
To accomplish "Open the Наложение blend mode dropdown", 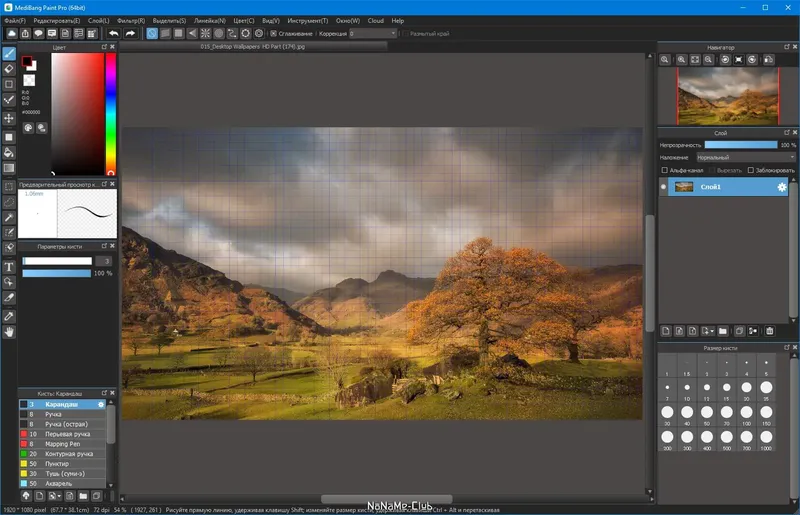I will pyautogui.click(x=746, y=158).
